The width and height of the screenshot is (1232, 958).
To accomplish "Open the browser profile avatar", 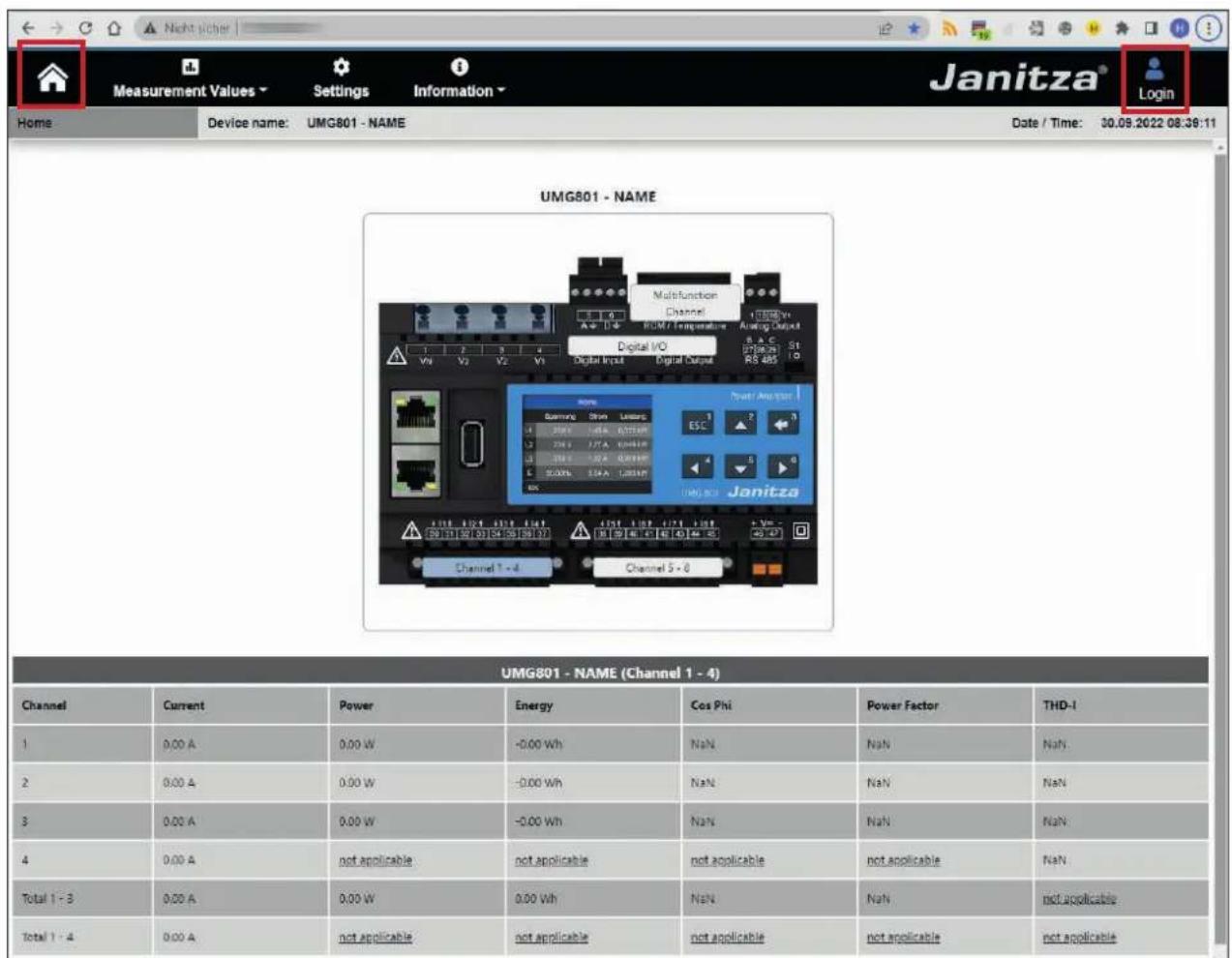I will coord(1179,29).
